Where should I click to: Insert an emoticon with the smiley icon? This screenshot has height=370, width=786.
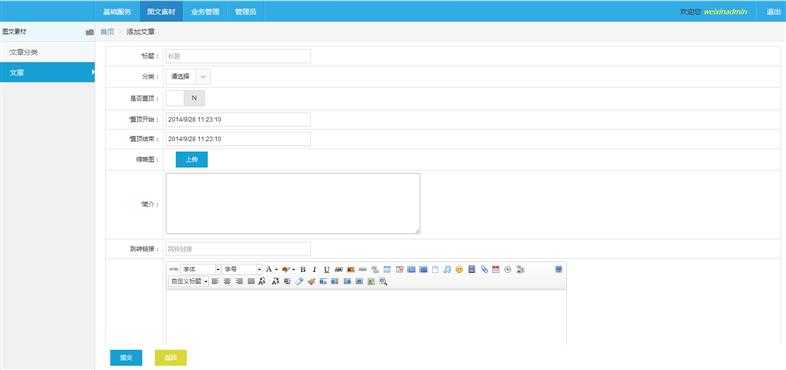[x=459, y=269]
